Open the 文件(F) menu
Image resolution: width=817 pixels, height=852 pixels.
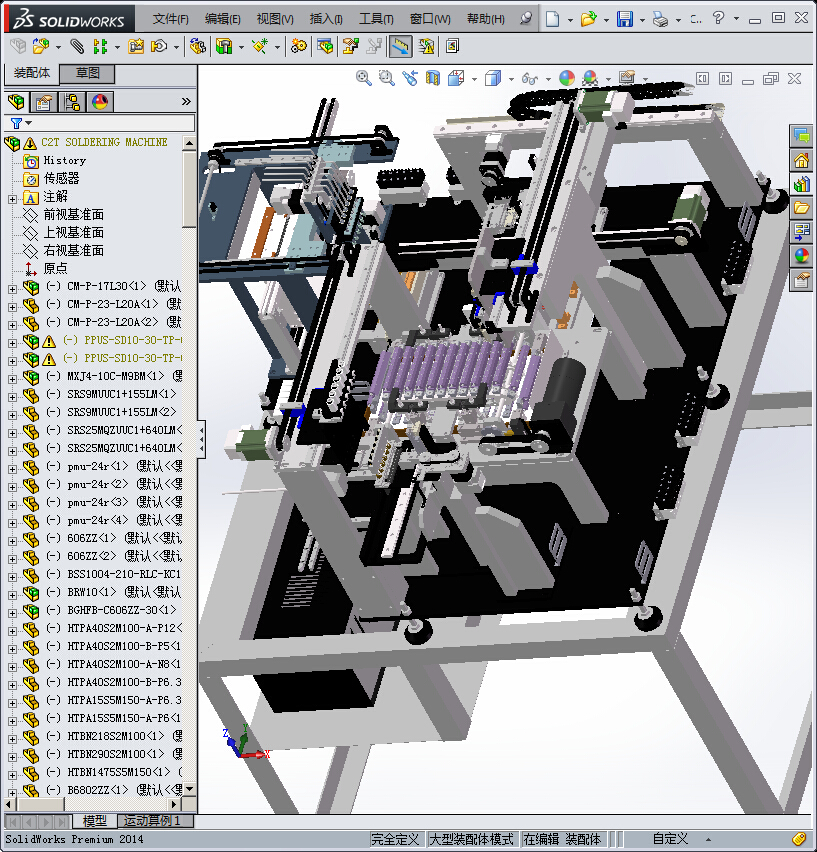(171, 19)
